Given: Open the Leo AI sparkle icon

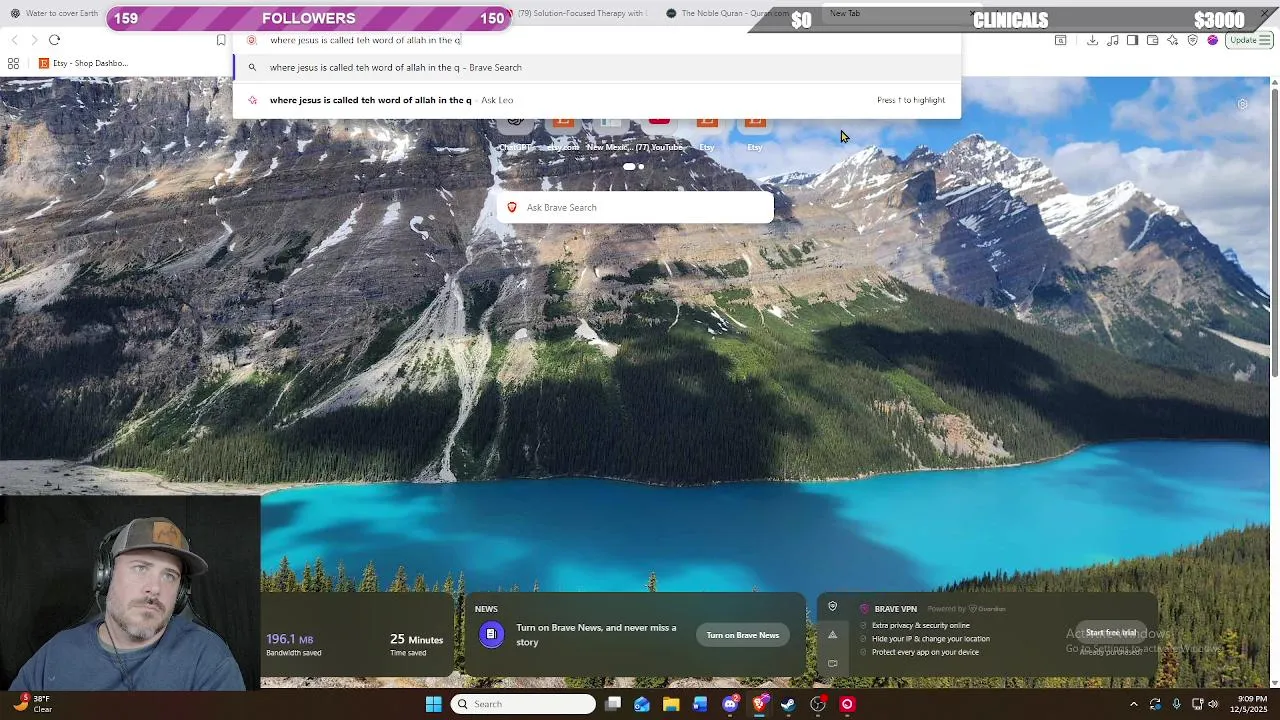Looking at the screenshot, I should (x=1172, y=40).
